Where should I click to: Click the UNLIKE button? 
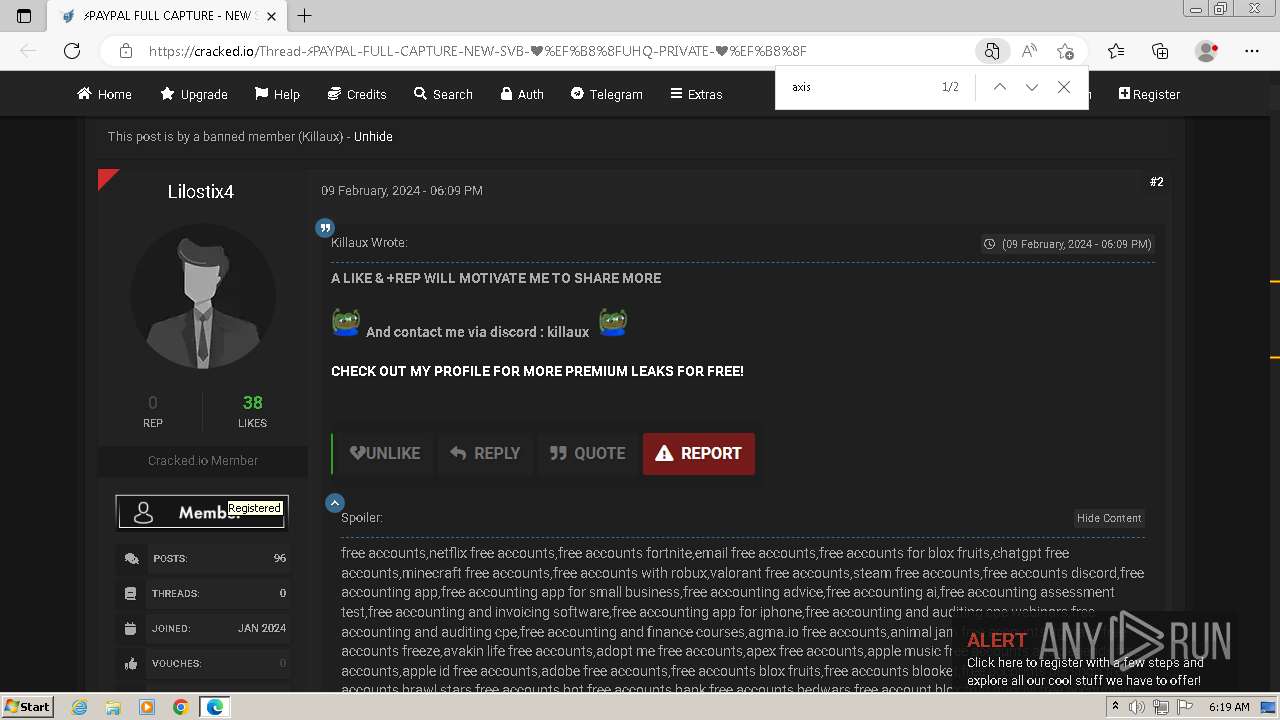(x=385, y=453)
